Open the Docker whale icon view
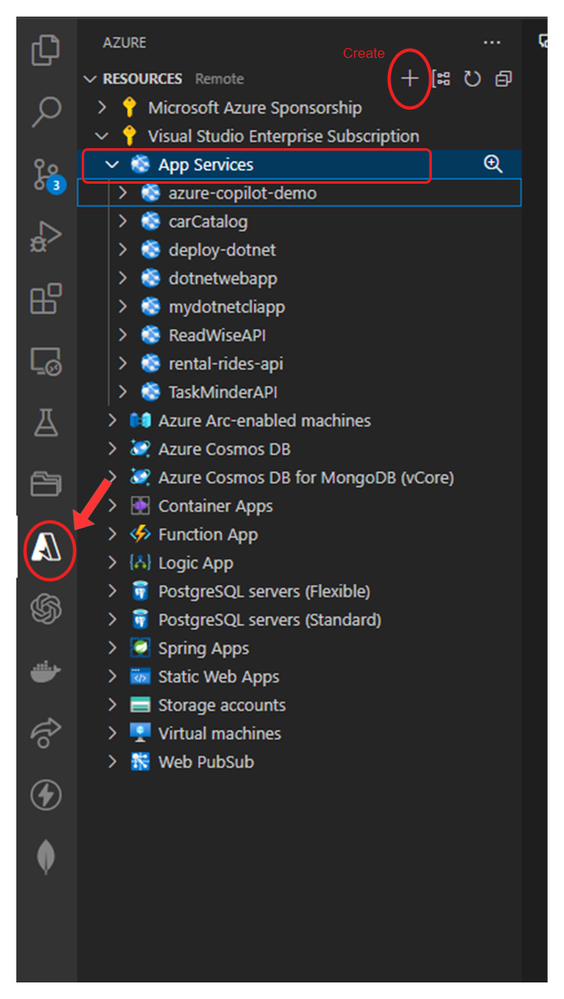The image size is (564, 999). click(46, 671)
